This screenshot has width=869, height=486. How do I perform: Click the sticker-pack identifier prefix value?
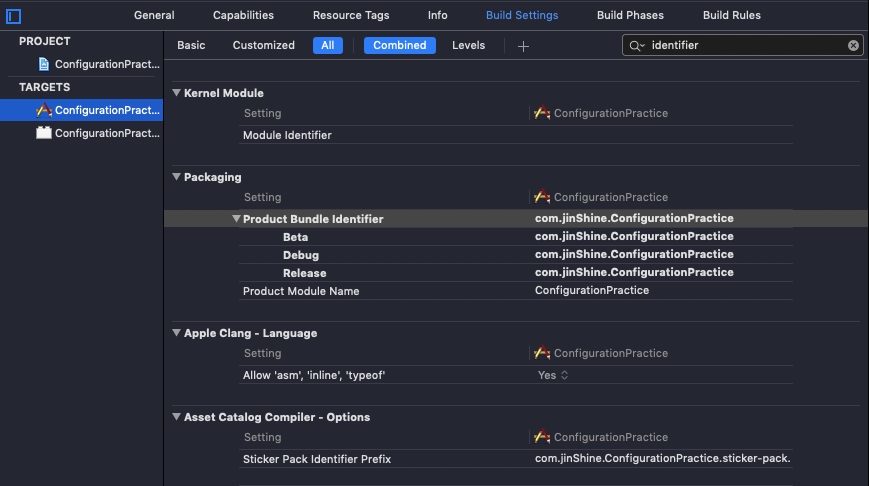click(662, 458)
